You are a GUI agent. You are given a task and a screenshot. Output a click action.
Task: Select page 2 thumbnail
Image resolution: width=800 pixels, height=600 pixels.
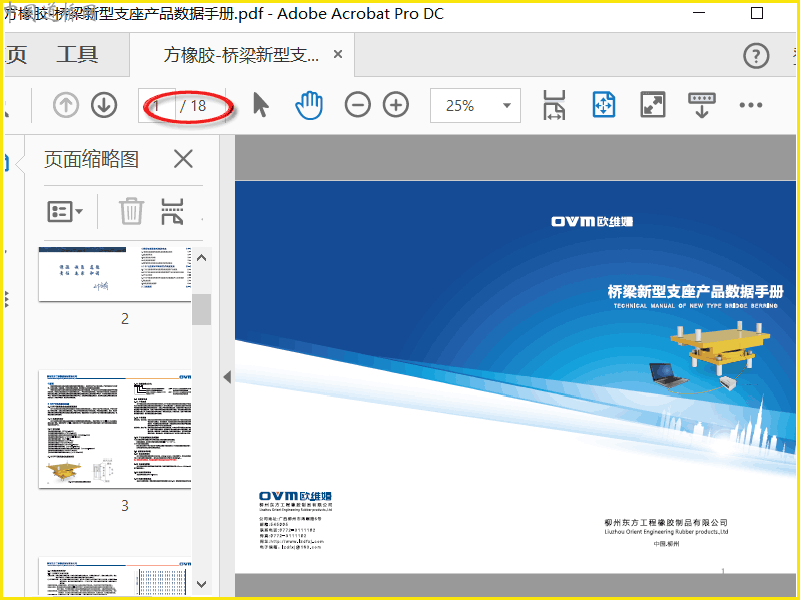(115, 274)
